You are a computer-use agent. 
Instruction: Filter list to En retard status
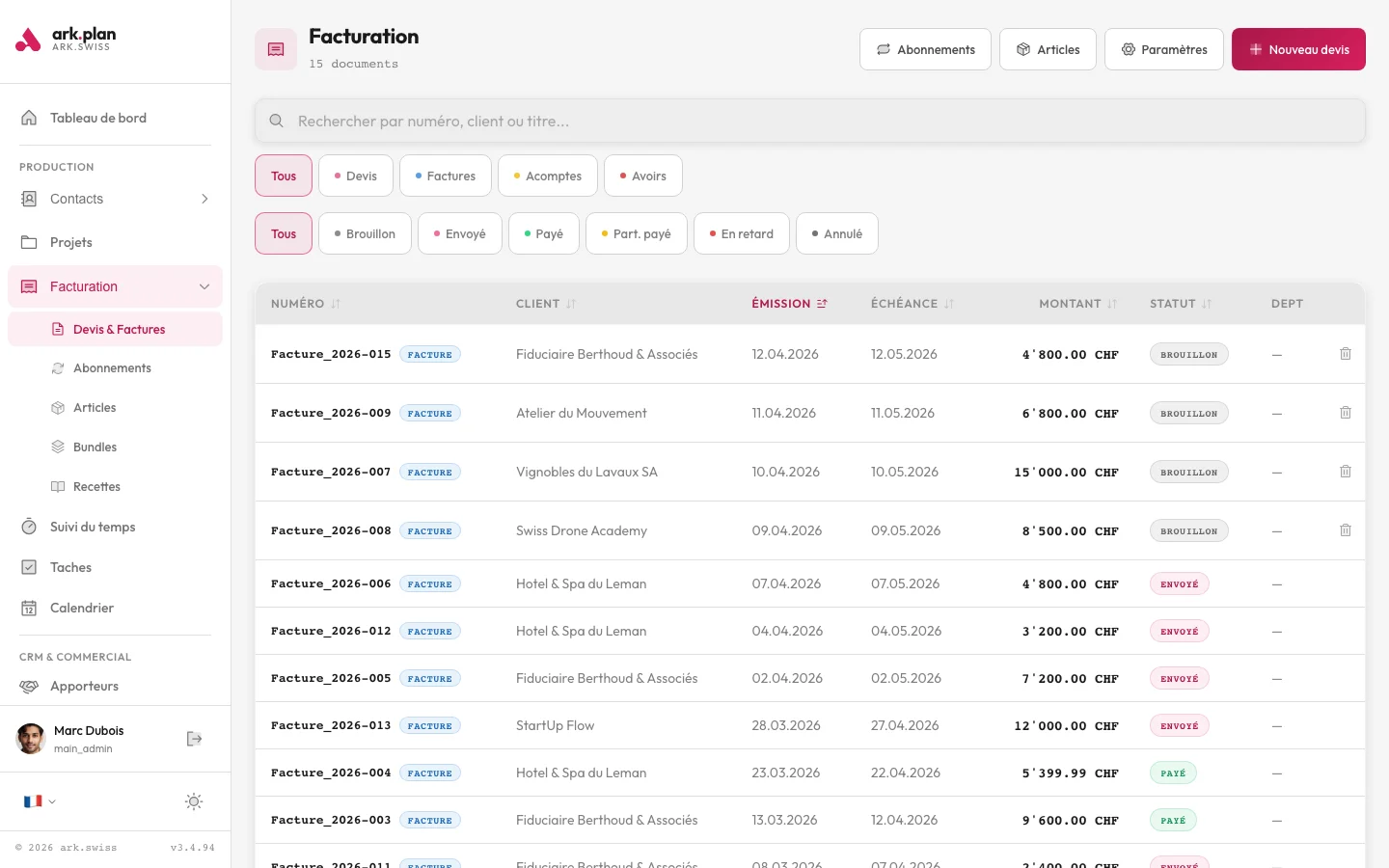[x=741, y=233]
